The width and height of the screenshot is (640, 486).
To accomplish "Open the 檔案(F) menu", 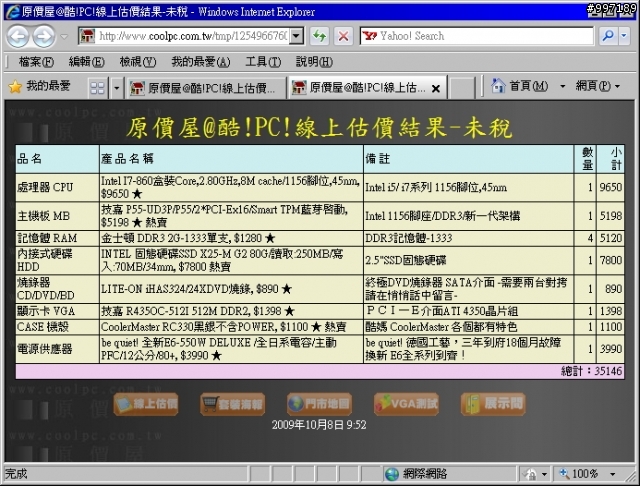I will (x=36, y=62).
